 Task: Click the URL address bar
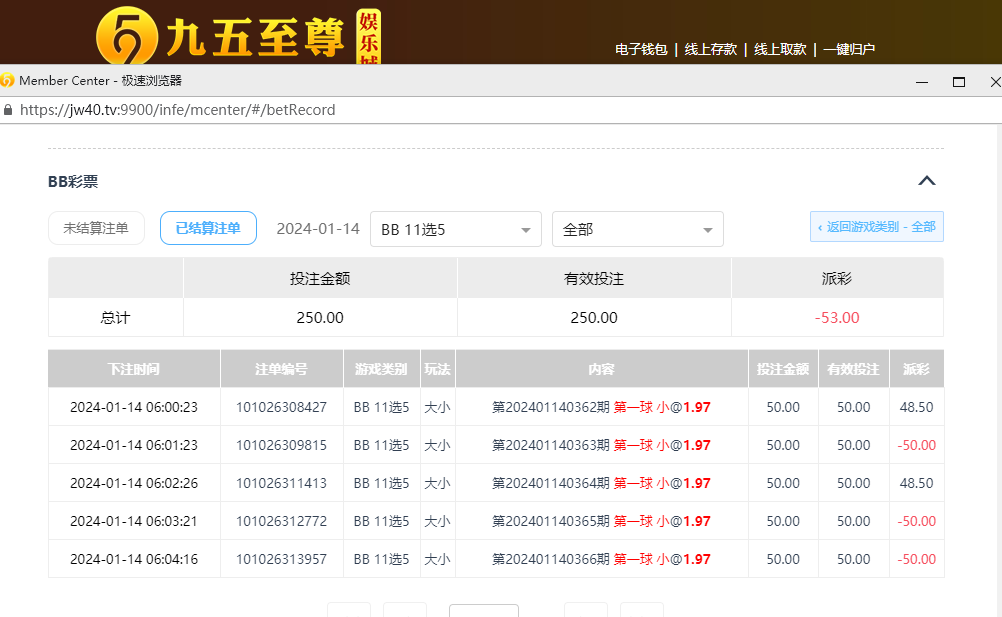400,110
